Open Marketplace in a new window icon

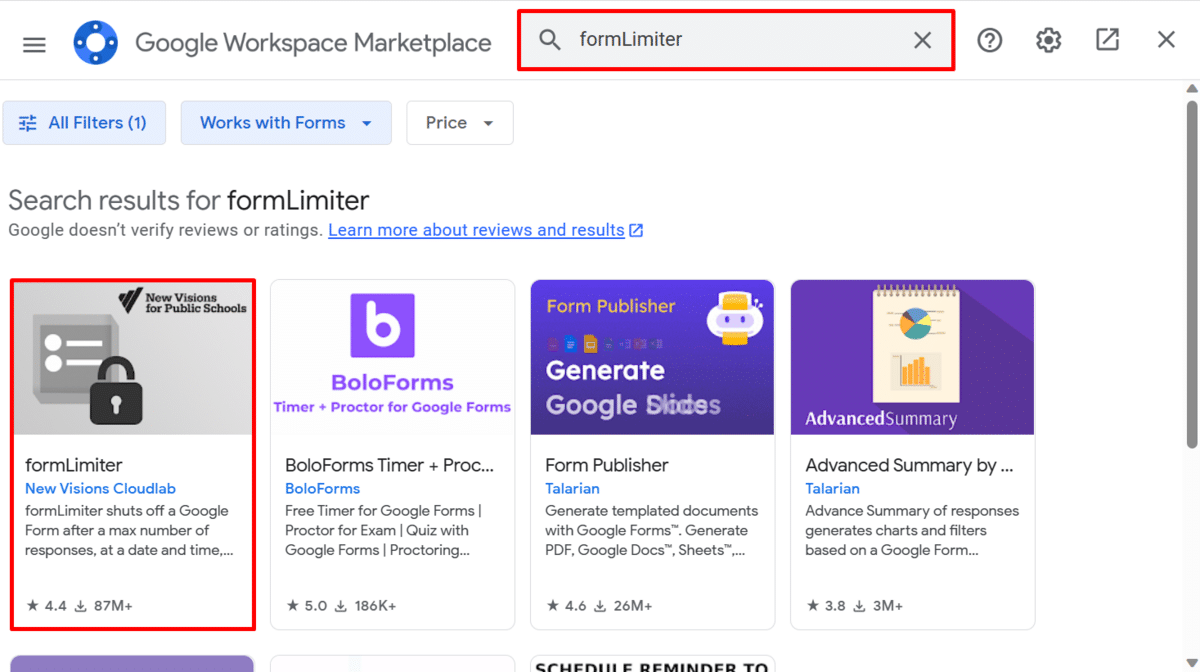click(x=1107, y=40)
